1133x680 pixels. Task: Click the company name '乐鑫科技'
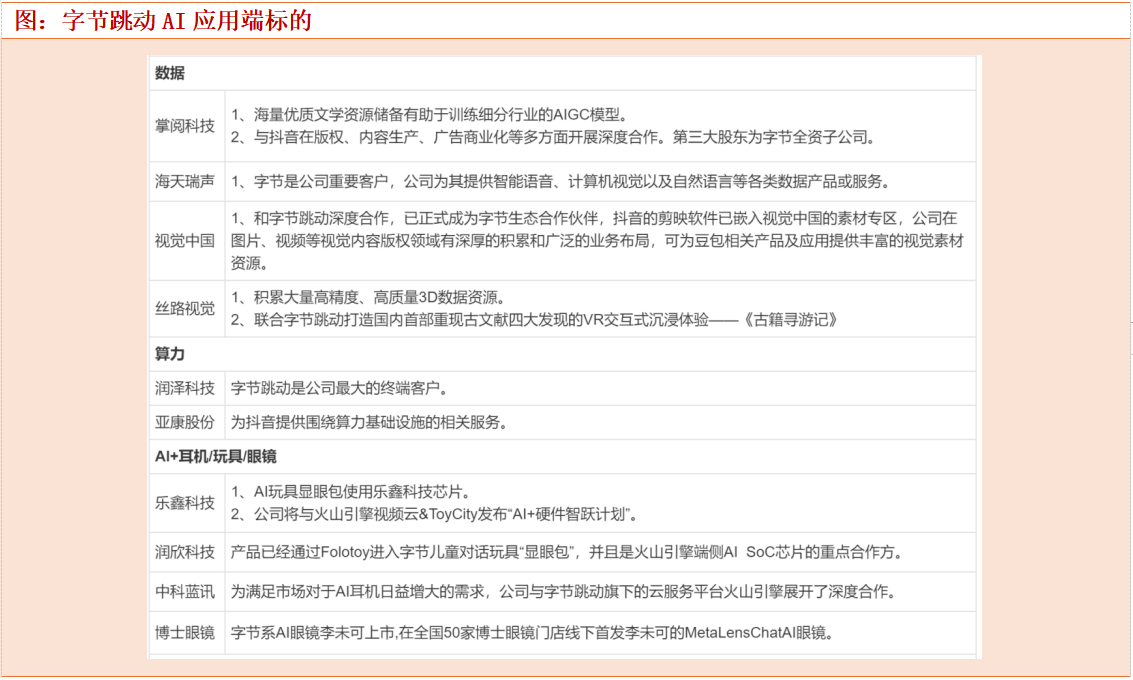185,503
